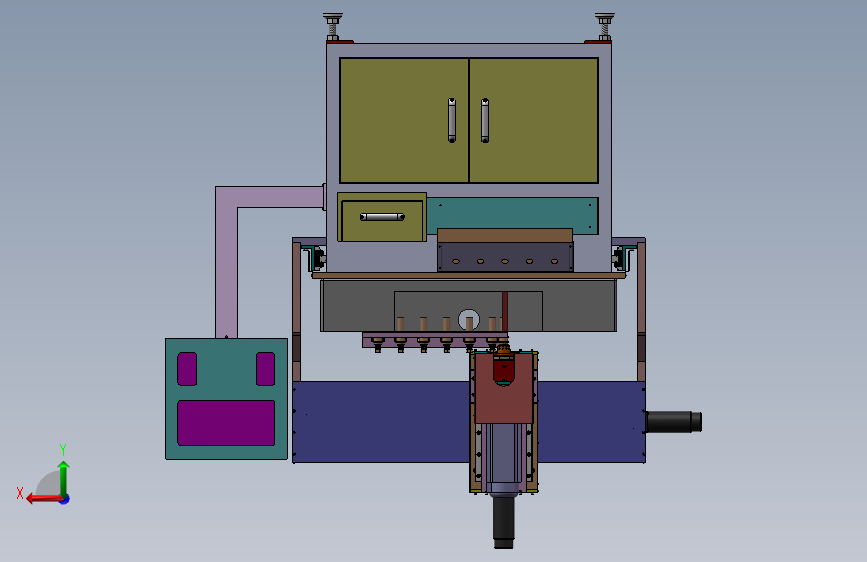Screen dimensions: 867x562
Task: Click the green Y axis arrow of the triad
Action: pos(64,477)
